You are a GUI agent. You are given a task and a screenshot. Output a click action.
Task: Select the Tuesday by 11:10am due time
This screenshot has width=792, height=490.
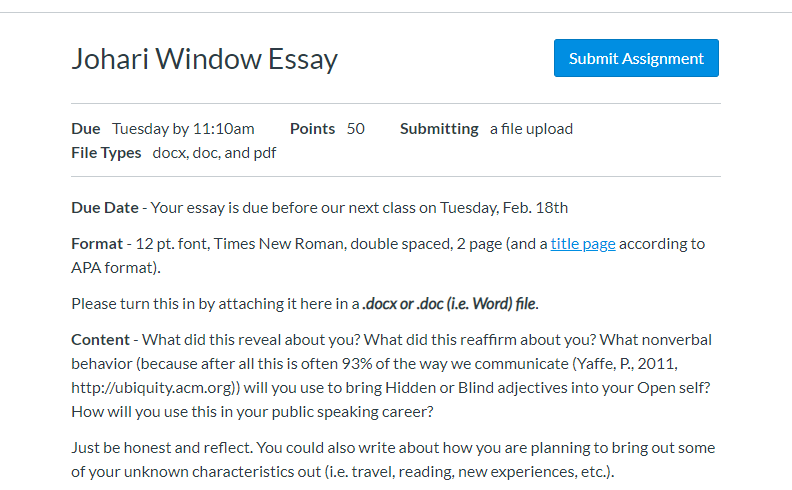183,129
